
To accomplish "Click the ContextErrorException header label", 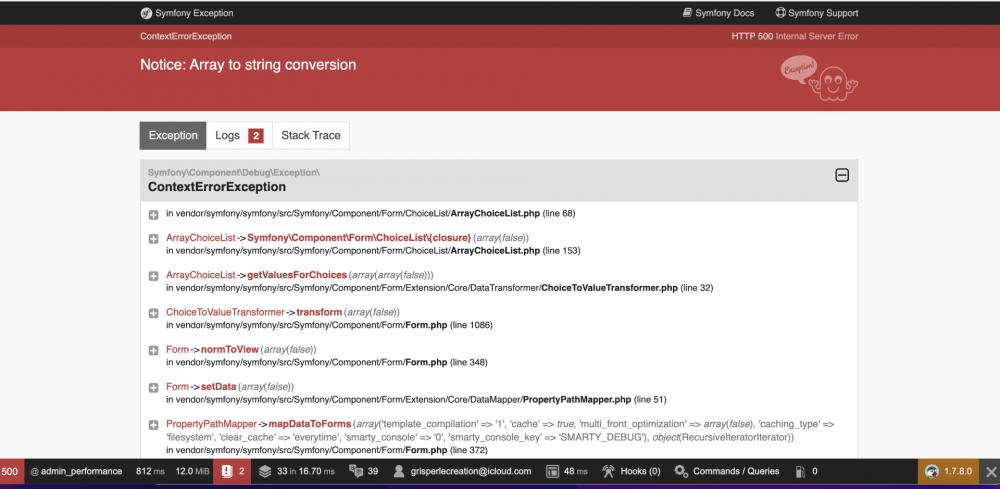I will pyautogui.click(x=186, y=36).
